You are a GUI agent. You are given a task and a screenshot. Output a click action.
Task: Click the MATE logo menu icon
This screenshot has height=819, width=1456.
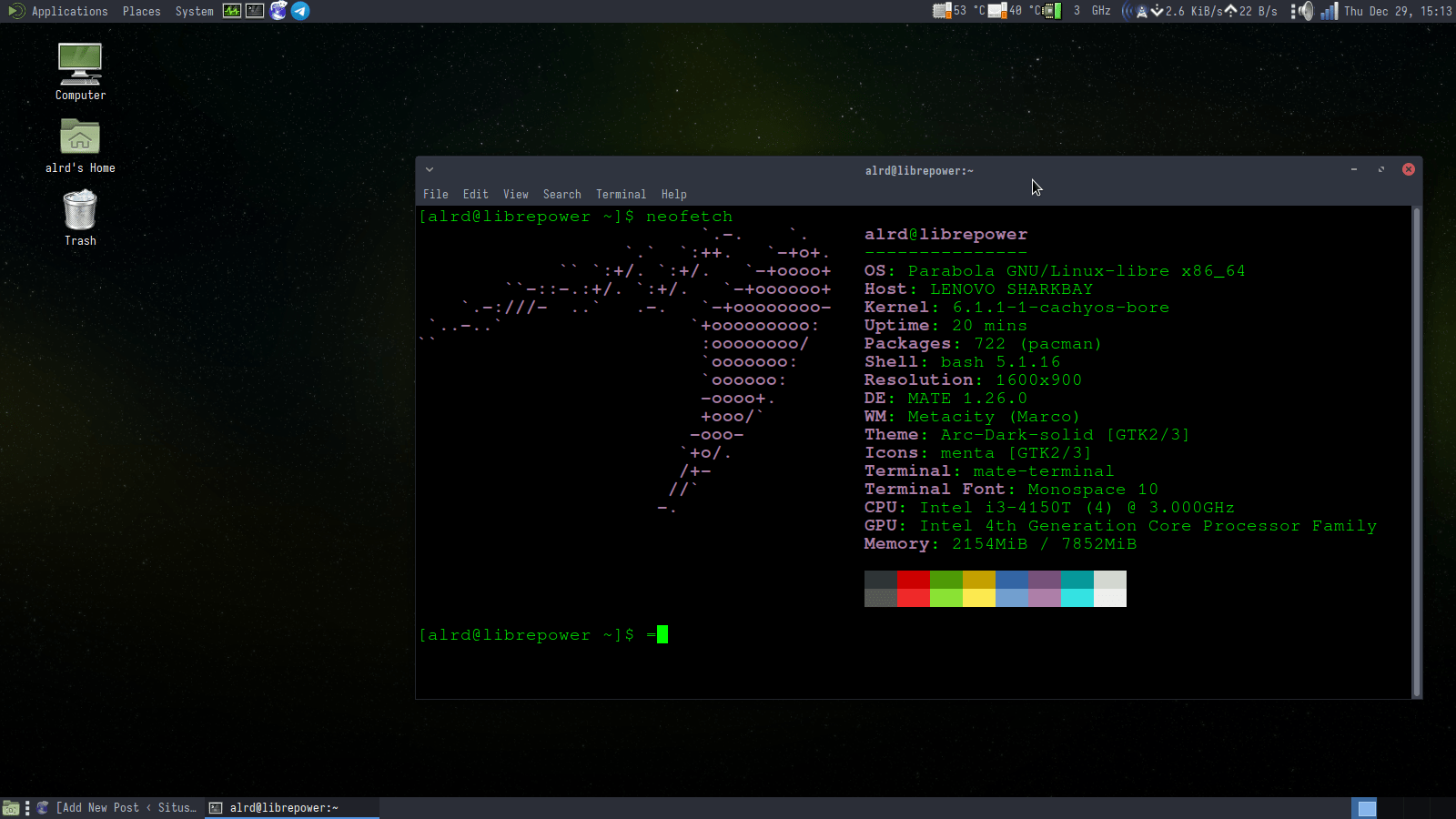[15, 11]
